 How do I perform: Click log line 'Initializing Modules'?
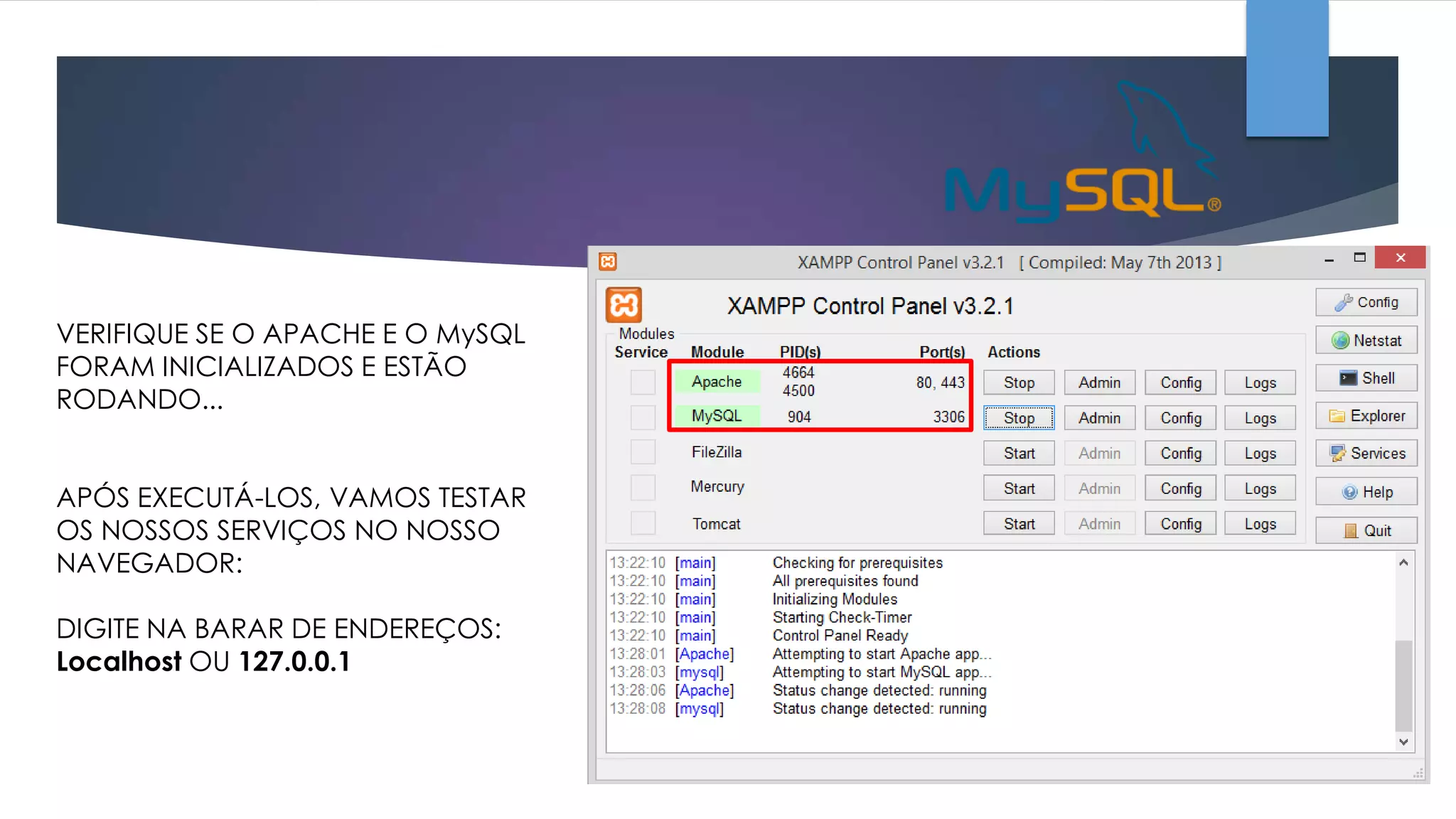835,599
